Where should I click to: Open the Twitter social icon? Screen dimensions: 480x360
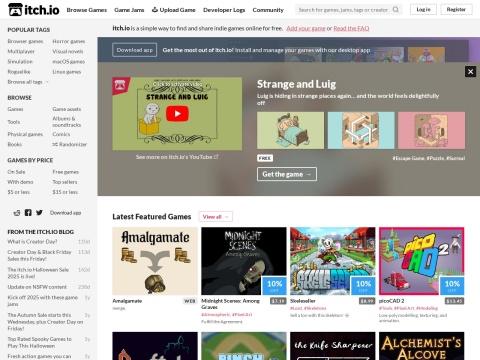pos(39,213)
